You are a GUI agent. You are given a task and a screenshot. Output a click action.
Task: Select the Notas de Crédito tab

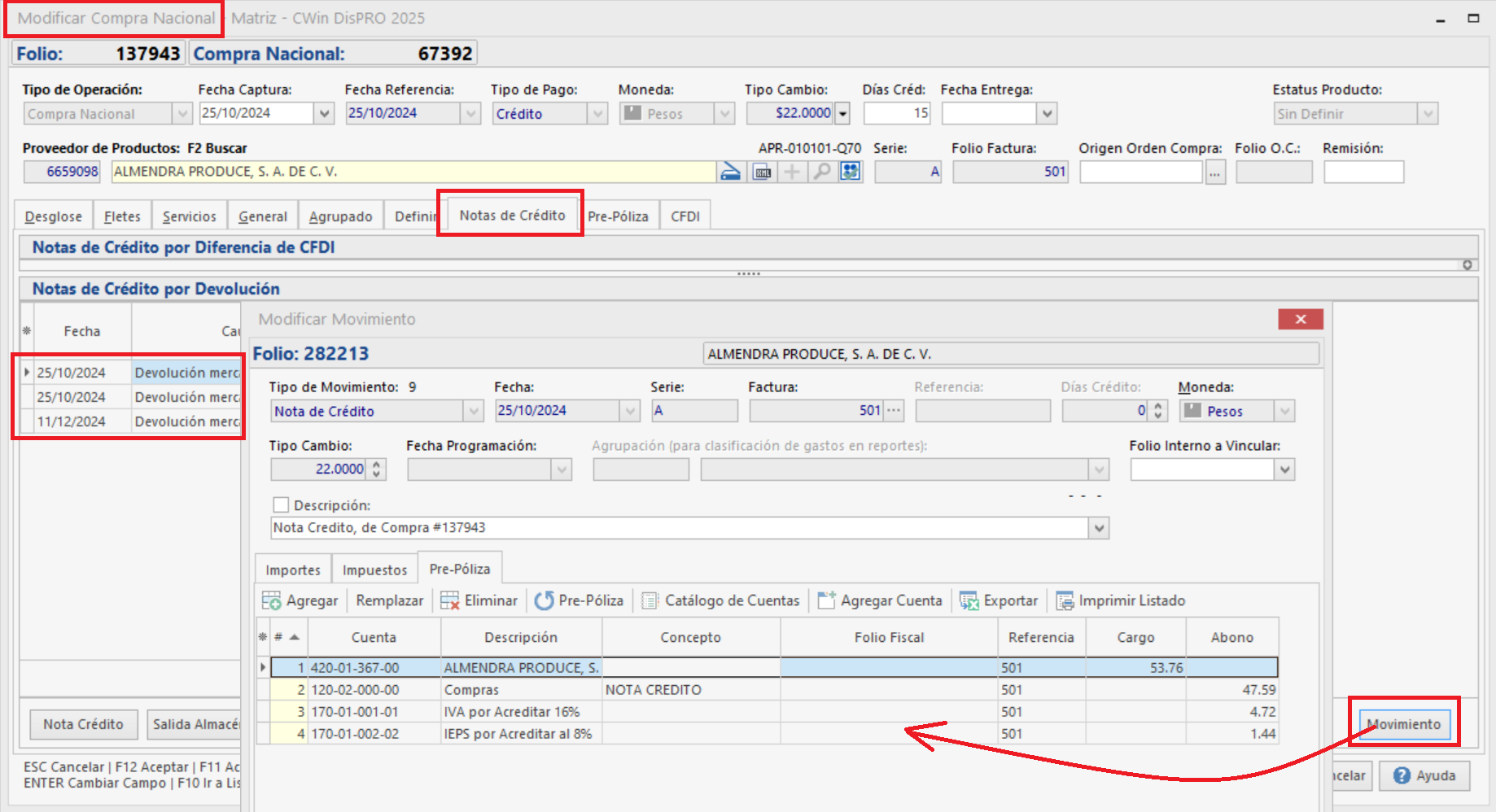pos(512,215)
